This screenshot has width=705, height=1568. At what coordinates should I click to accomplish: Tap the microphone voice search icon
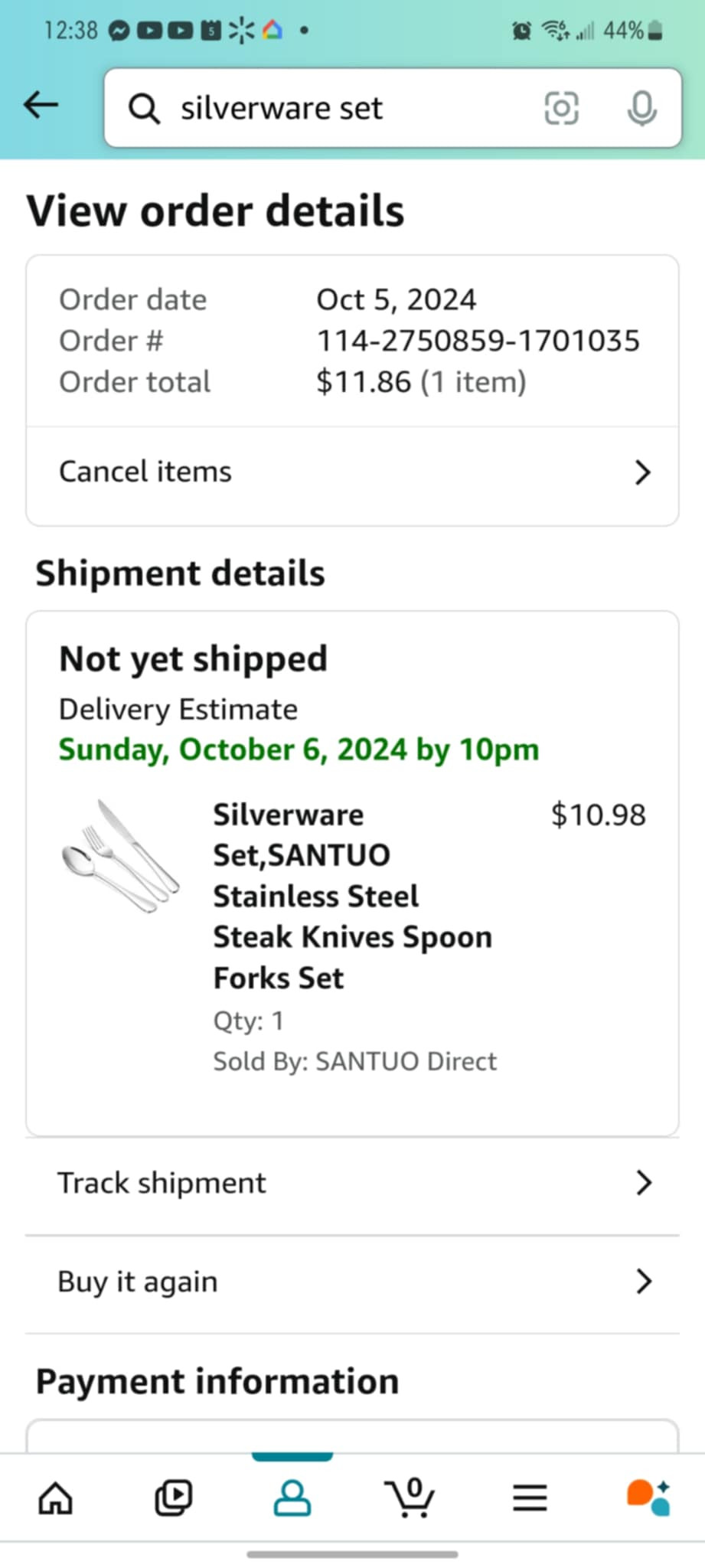tap(641, 108)
